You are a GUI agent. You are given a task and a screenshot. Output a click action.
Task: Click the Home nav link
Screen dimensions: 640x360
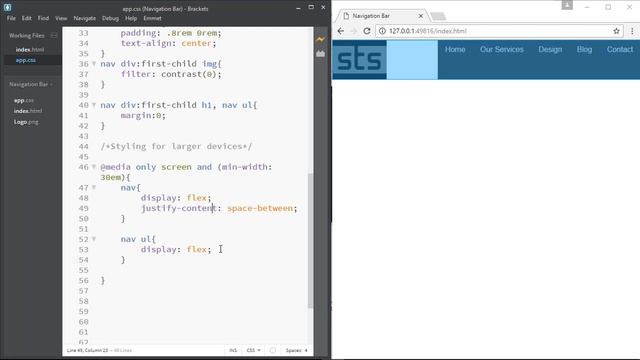(455, 49)
